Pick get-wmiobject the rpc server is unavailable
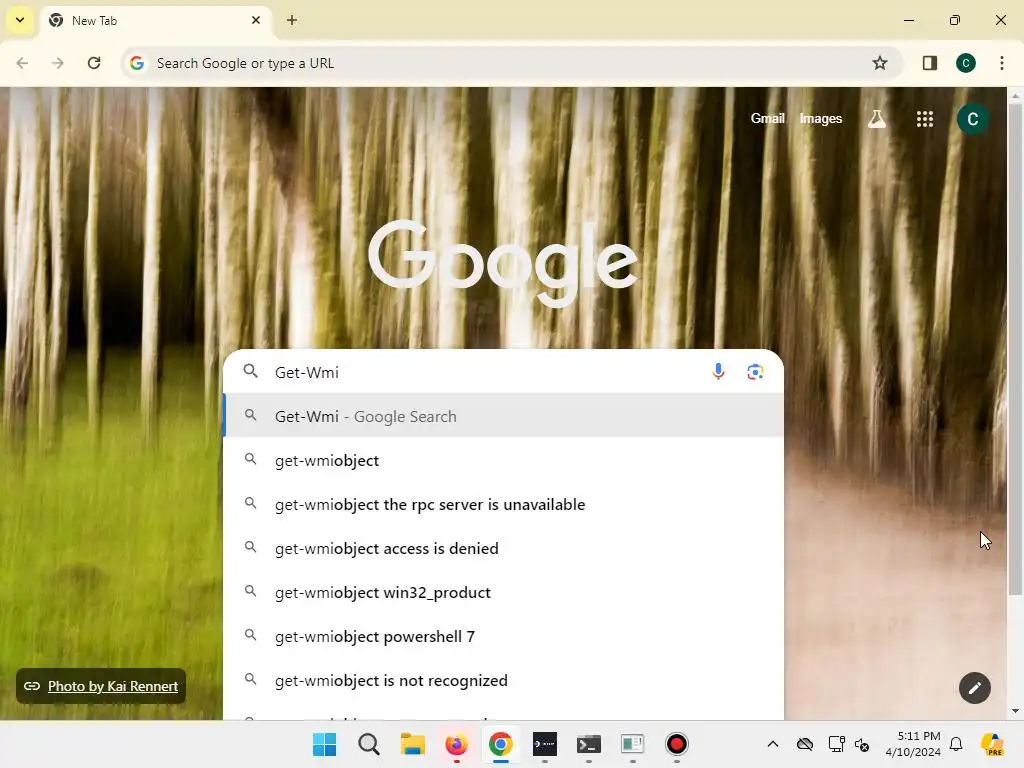 coord(503,504)
